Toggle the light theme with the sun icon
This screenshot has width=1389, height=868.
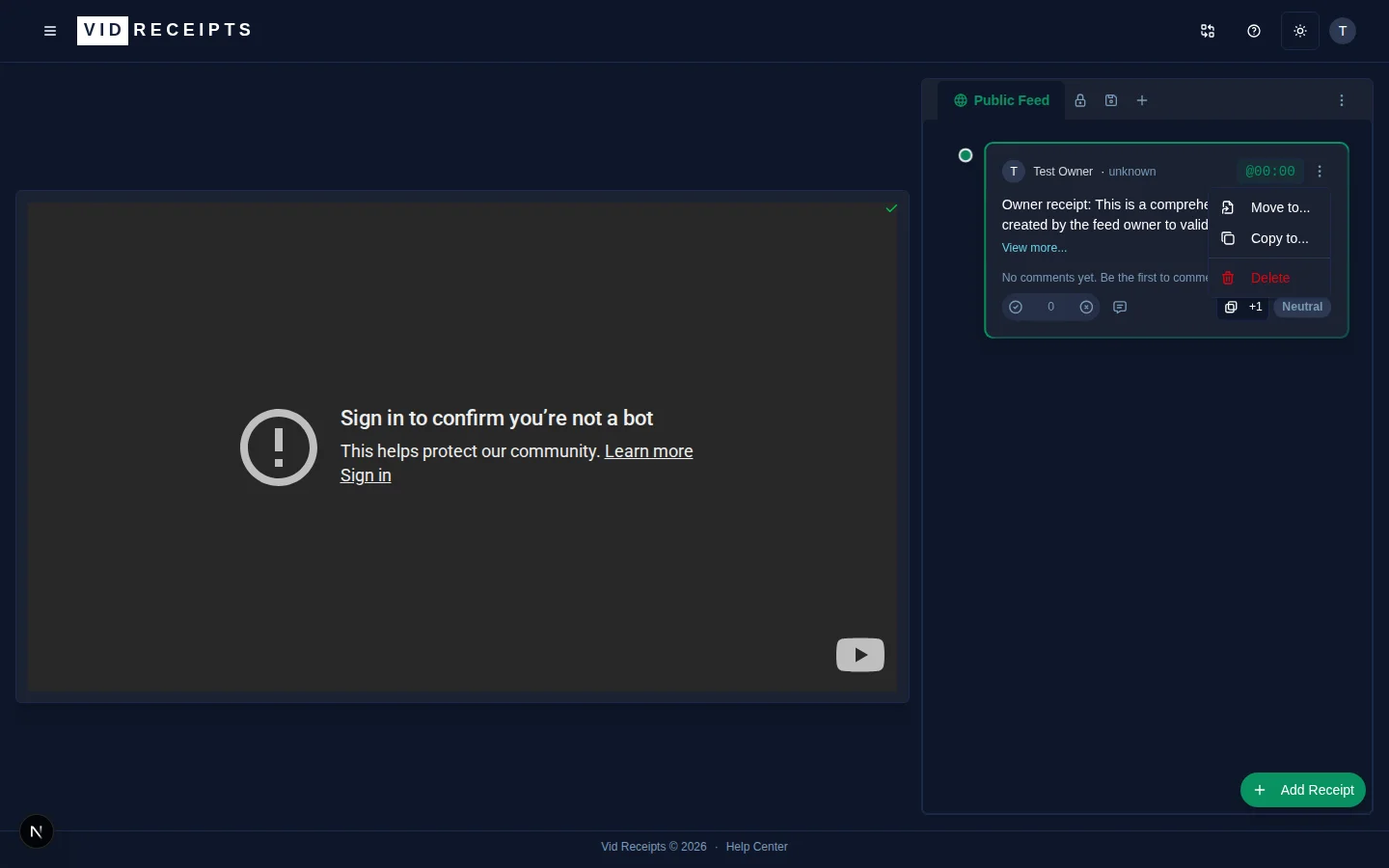[1299, 31]
